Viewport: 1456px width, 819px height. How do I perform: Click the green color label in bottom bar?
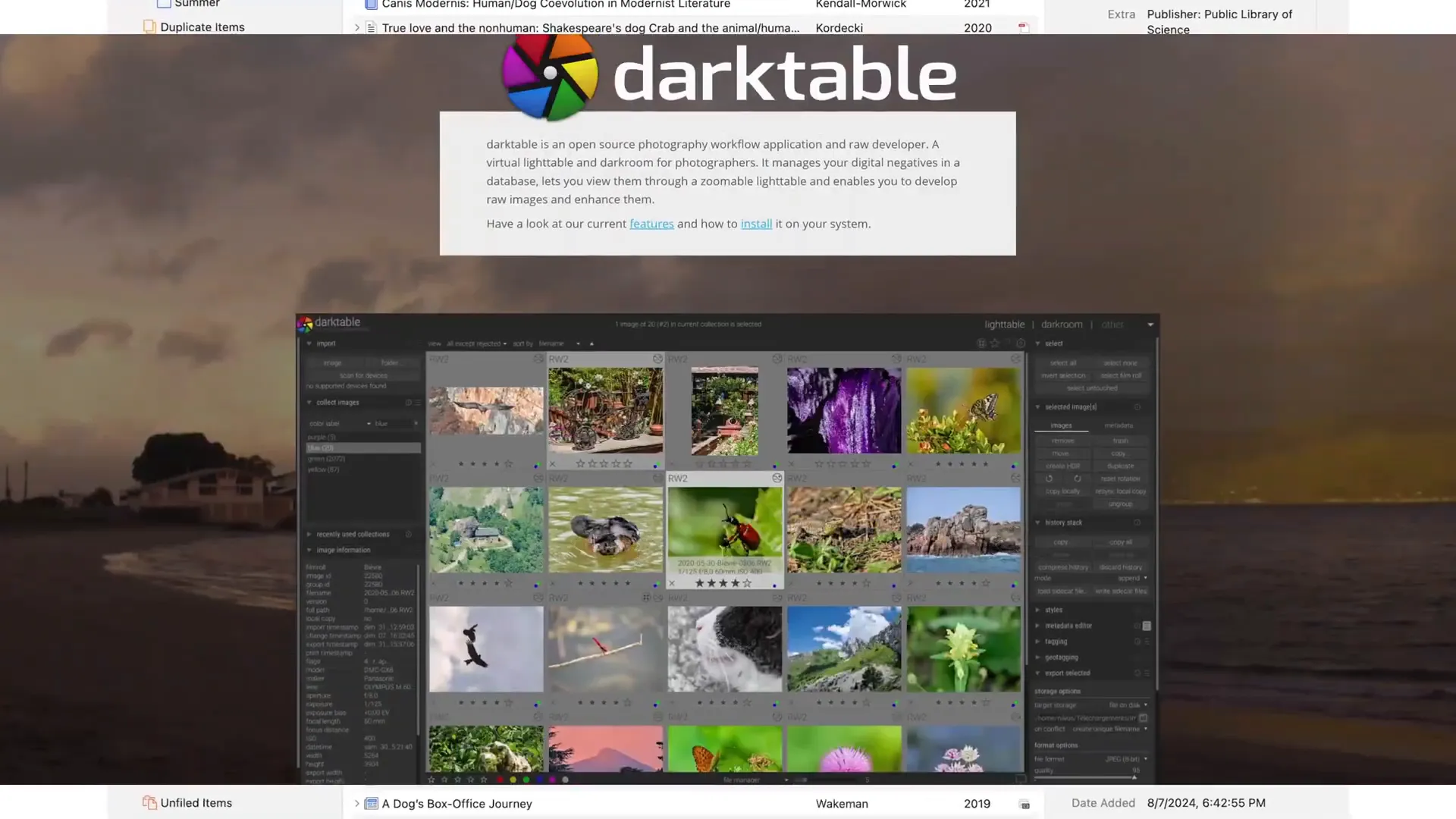(526, 780)
